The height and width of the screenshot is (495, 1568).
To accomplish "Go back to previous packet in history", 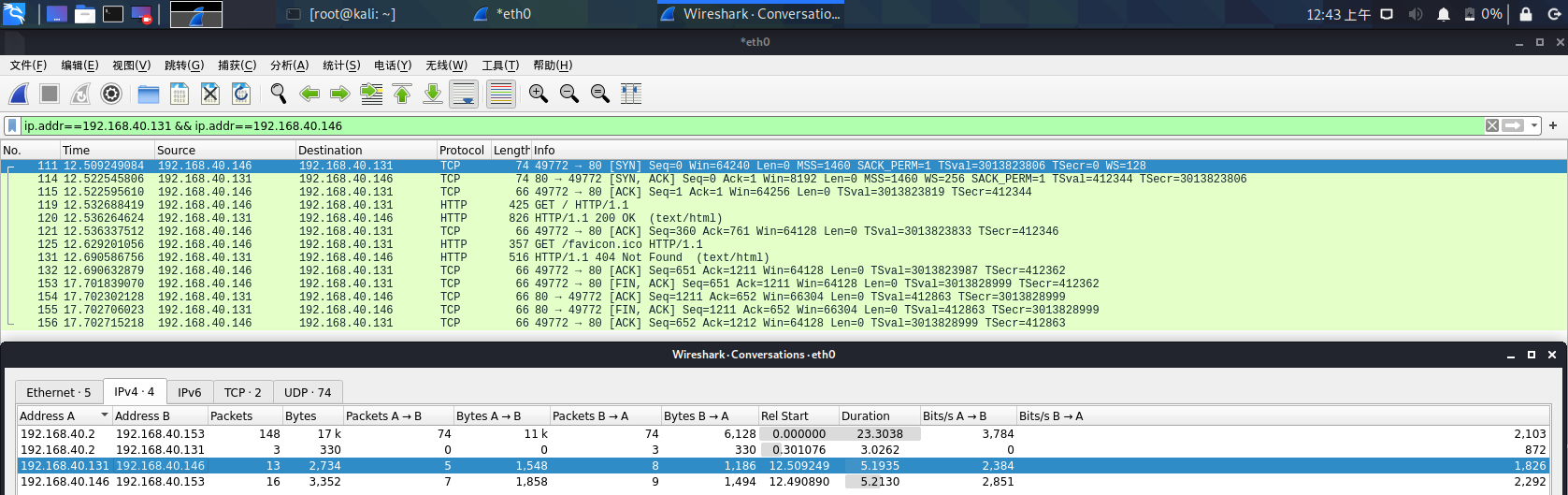I will [309, 94].
